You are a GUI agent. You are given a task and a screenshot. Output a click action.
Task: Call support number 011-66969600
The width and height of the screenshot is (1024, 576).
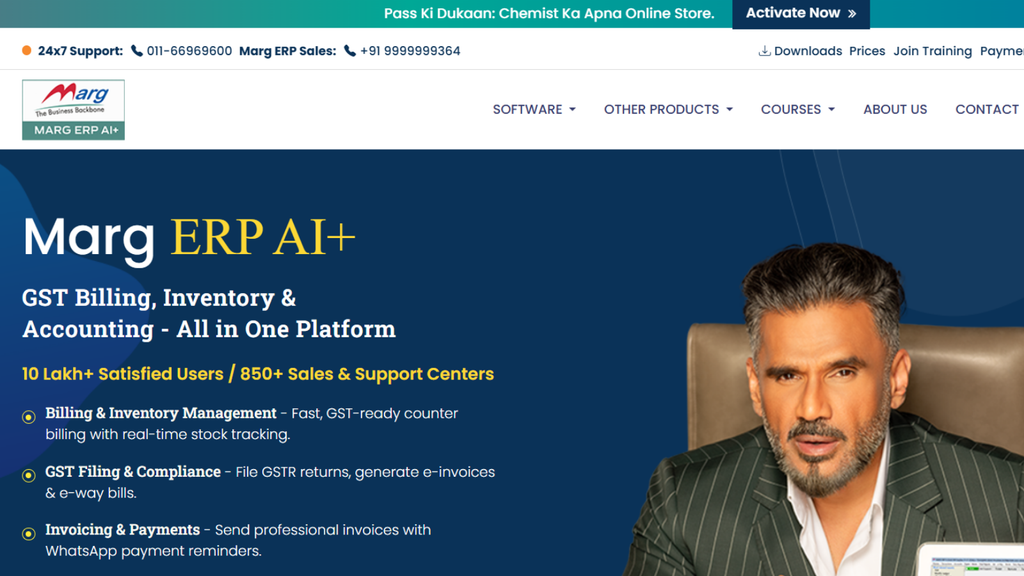pyautogui.click(x=189, y=51)
